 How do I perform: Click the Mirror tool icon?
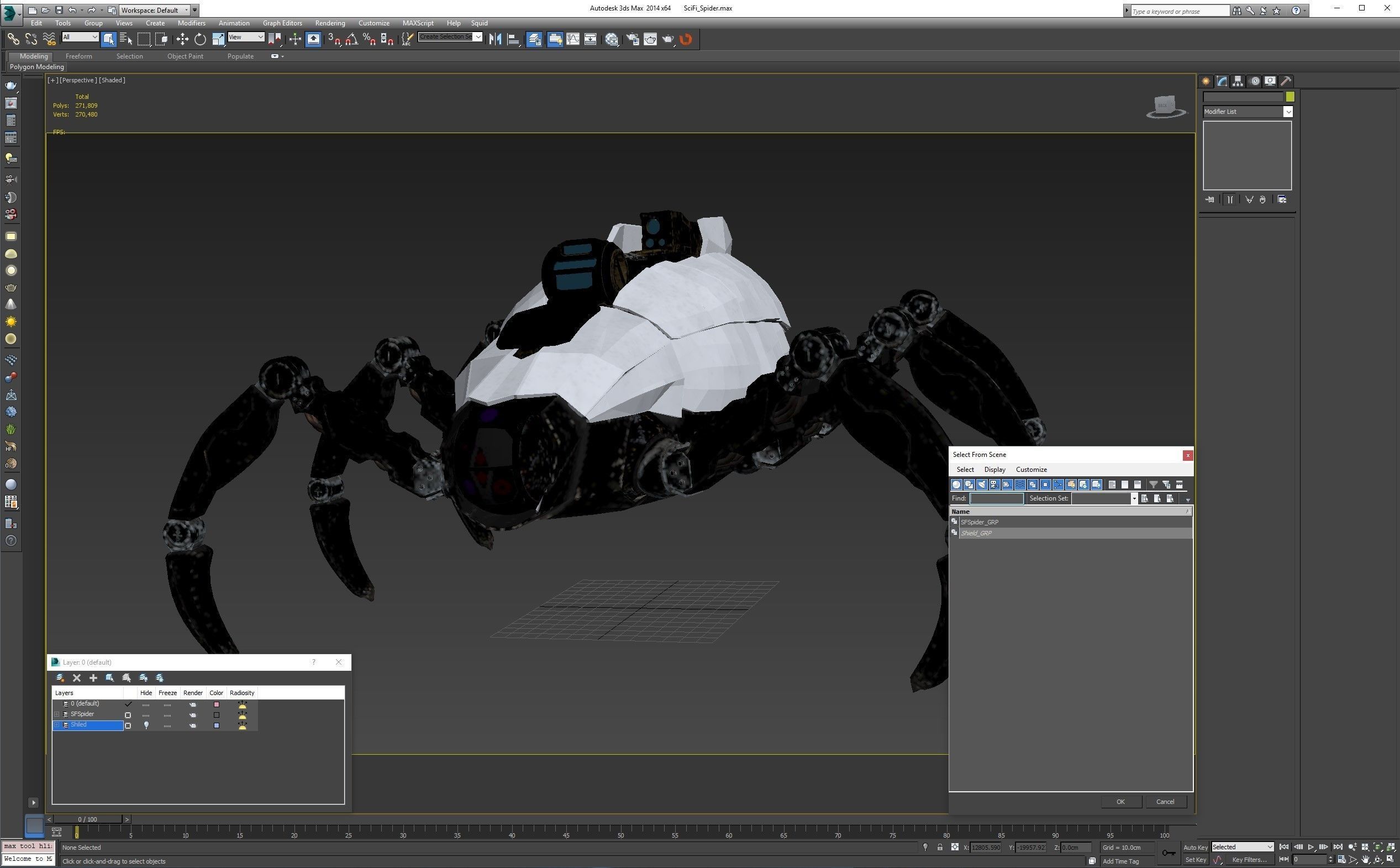tap(496, 39)
